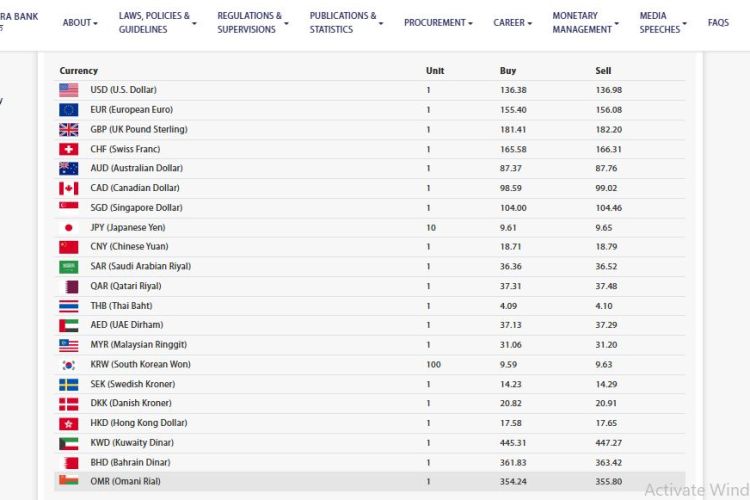
Task: Select MYR (Malaysian Ringgit) label
Action: 139,344
